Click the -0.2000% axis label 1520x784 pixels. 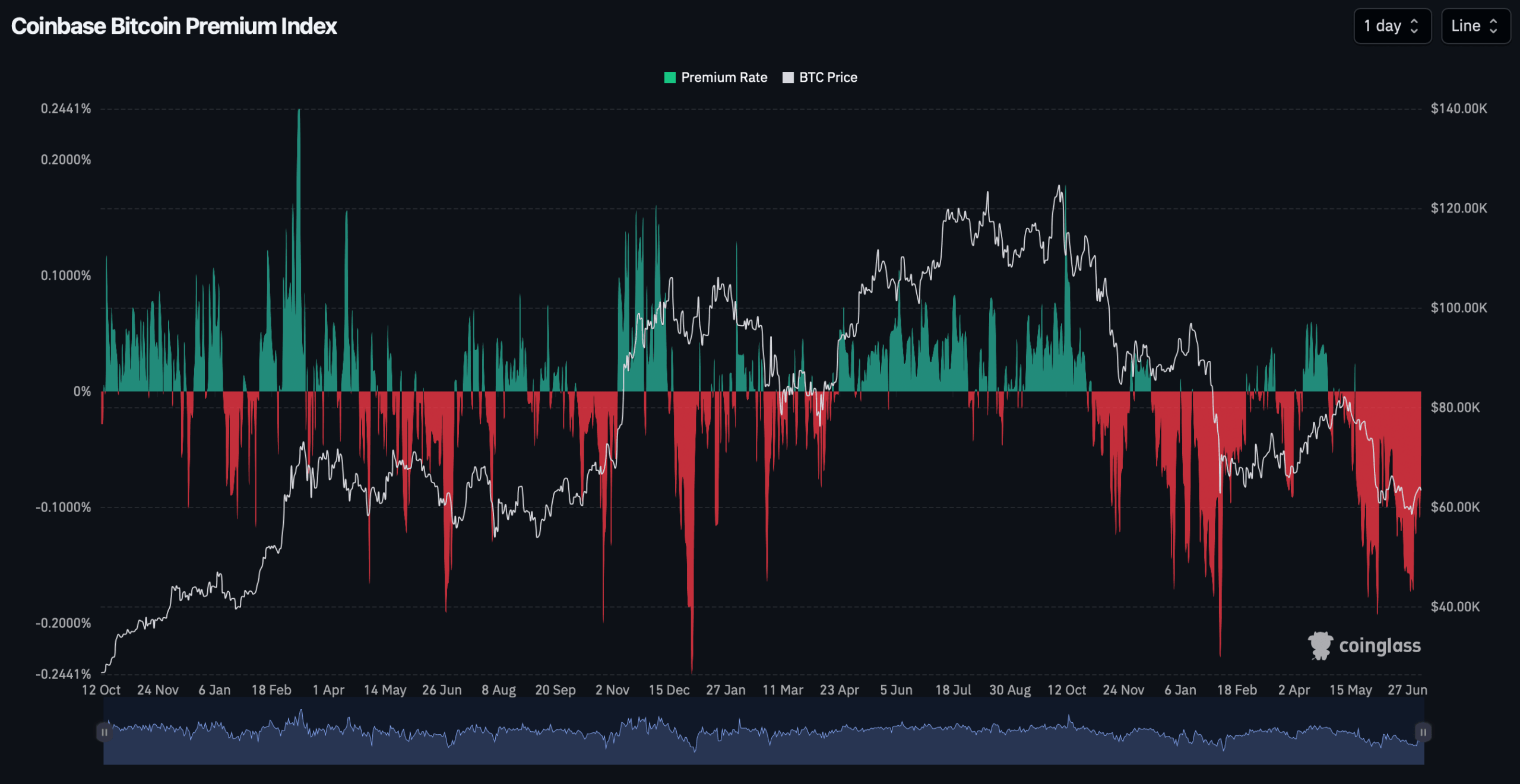(x=64, y=623)
